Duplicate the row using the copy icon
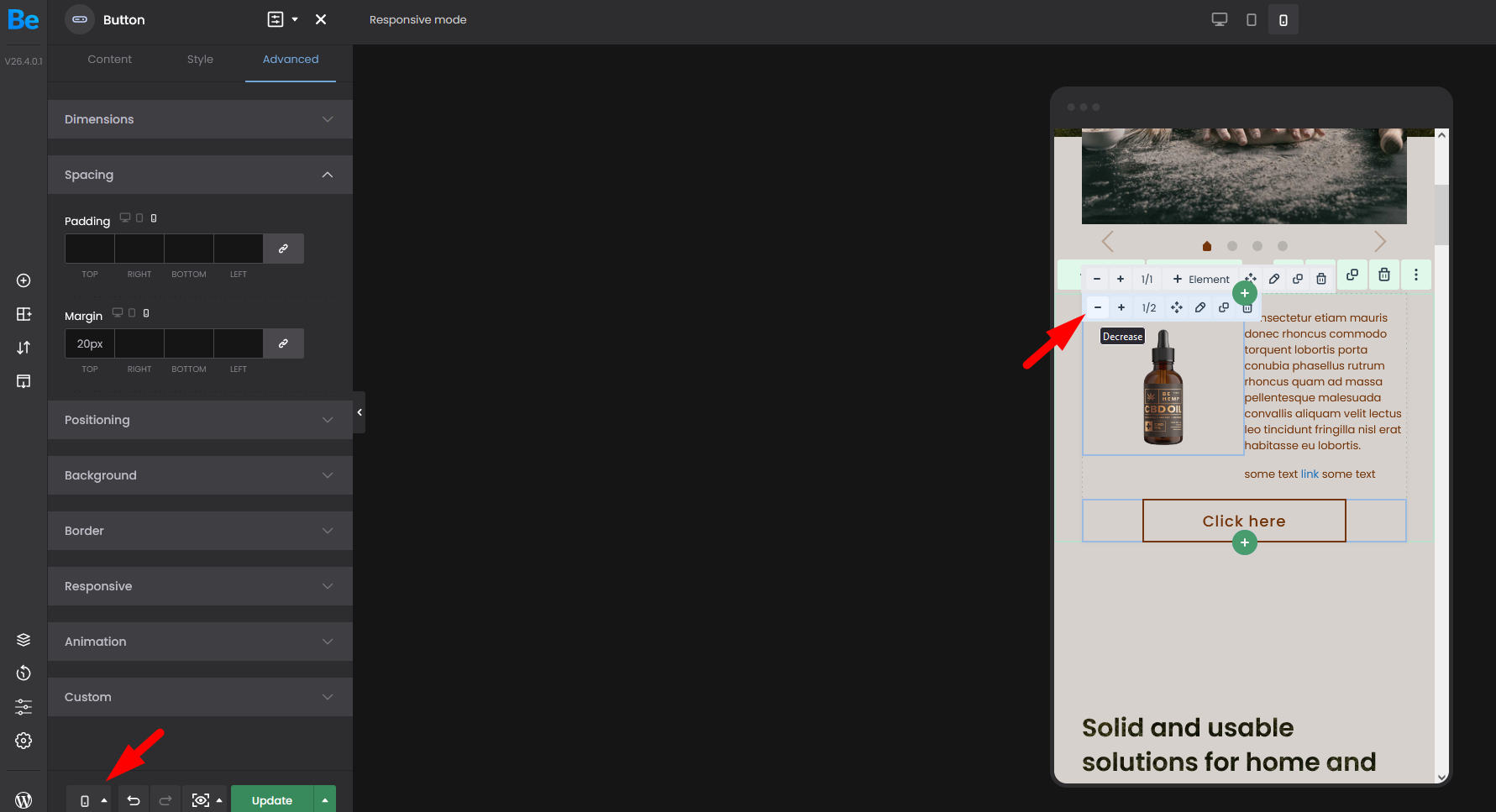 1352,275
